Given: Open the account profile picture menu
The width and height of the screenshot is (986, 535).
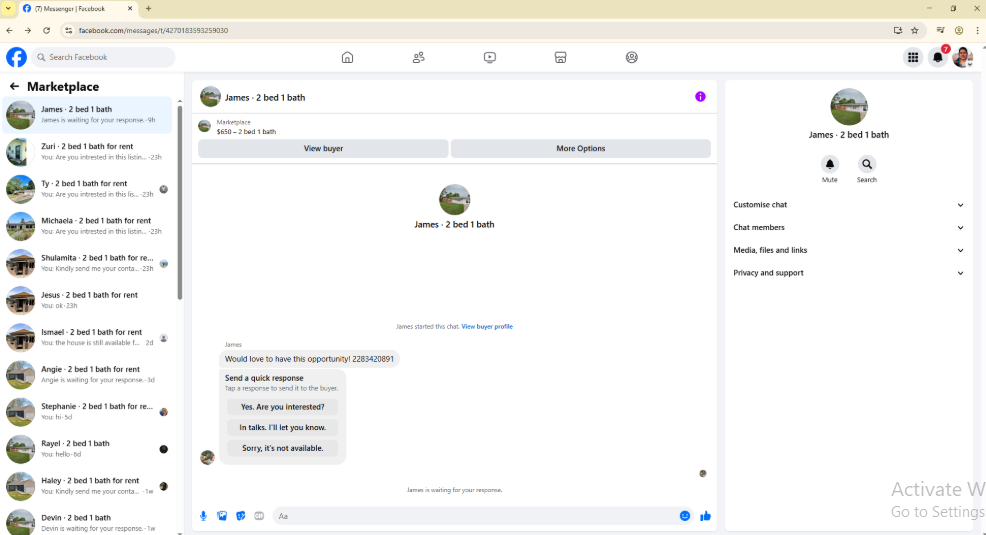Looking at the screenshot, I should 962,57.
